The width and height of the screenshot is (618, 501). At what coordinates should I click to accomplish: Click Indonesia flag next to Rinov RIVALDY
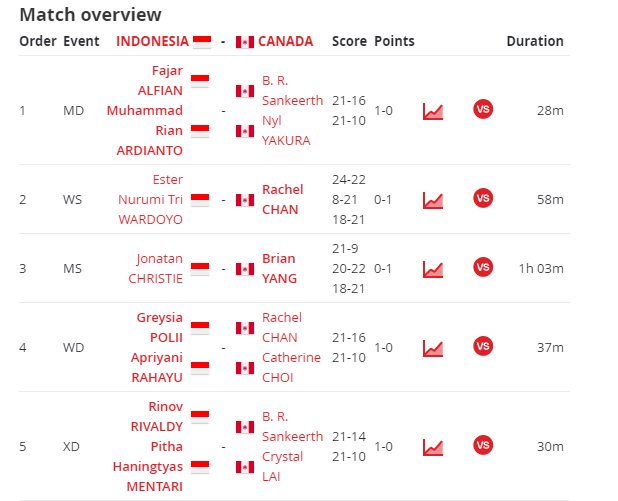200,417
